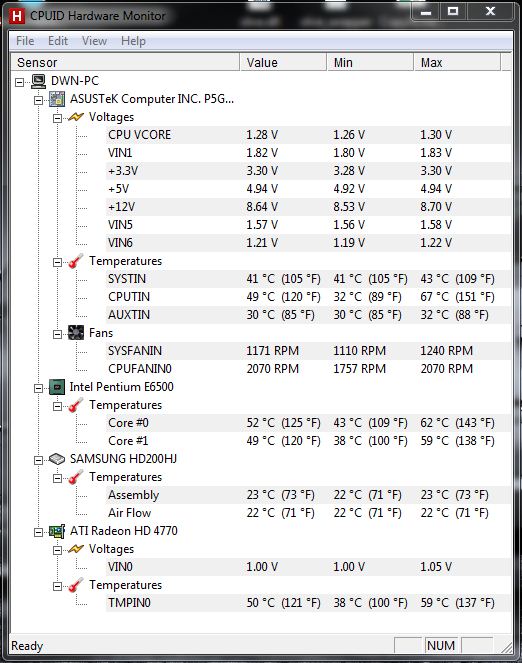Click the Intel Pentium E6500 CPU icon
Screen dimensions: 522x663
(x=57, y=387)
